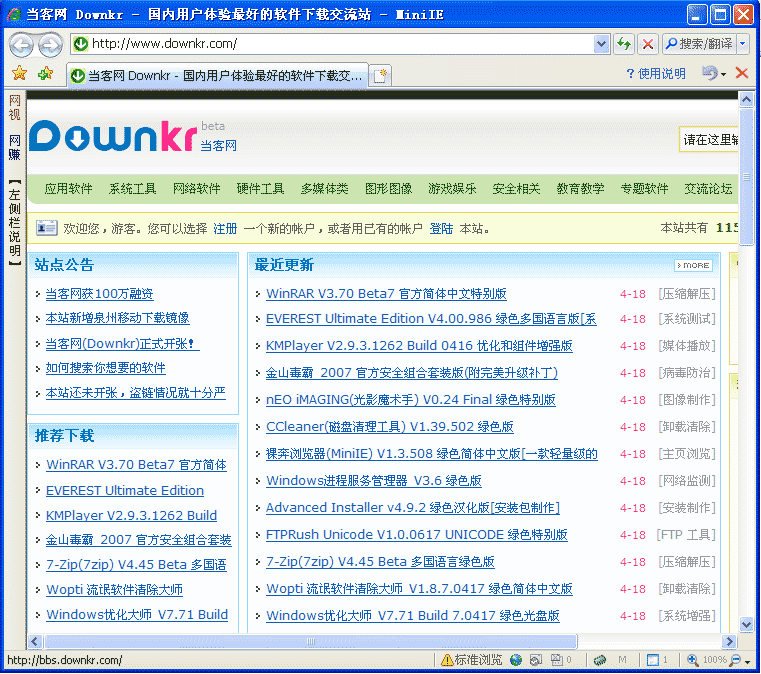Expand the undo closed tab dropdown arrow
761x674 pixels.
(724, 74)
